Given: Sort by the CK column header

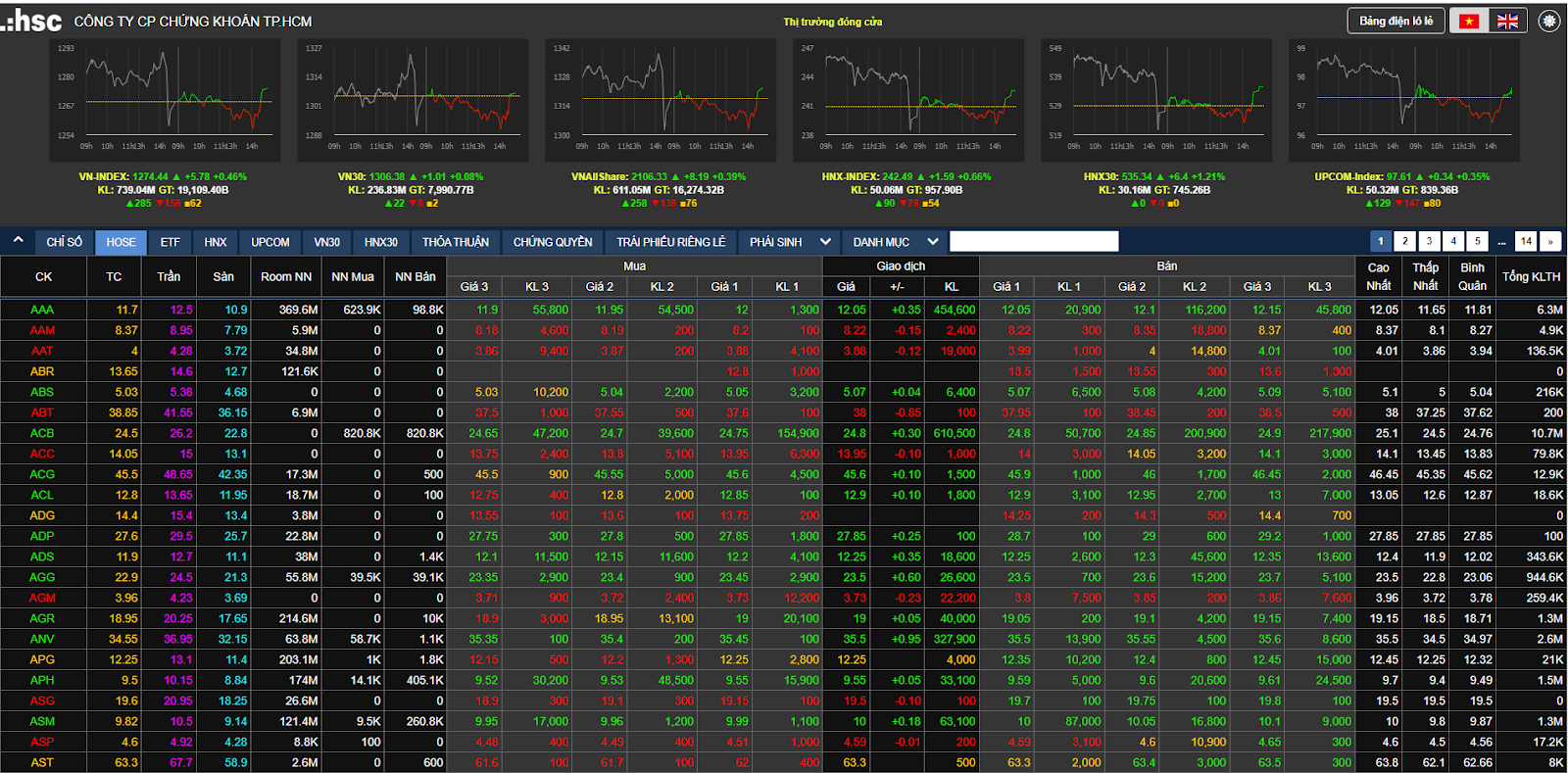Looking at the screenshot, I should click(43, 277).
